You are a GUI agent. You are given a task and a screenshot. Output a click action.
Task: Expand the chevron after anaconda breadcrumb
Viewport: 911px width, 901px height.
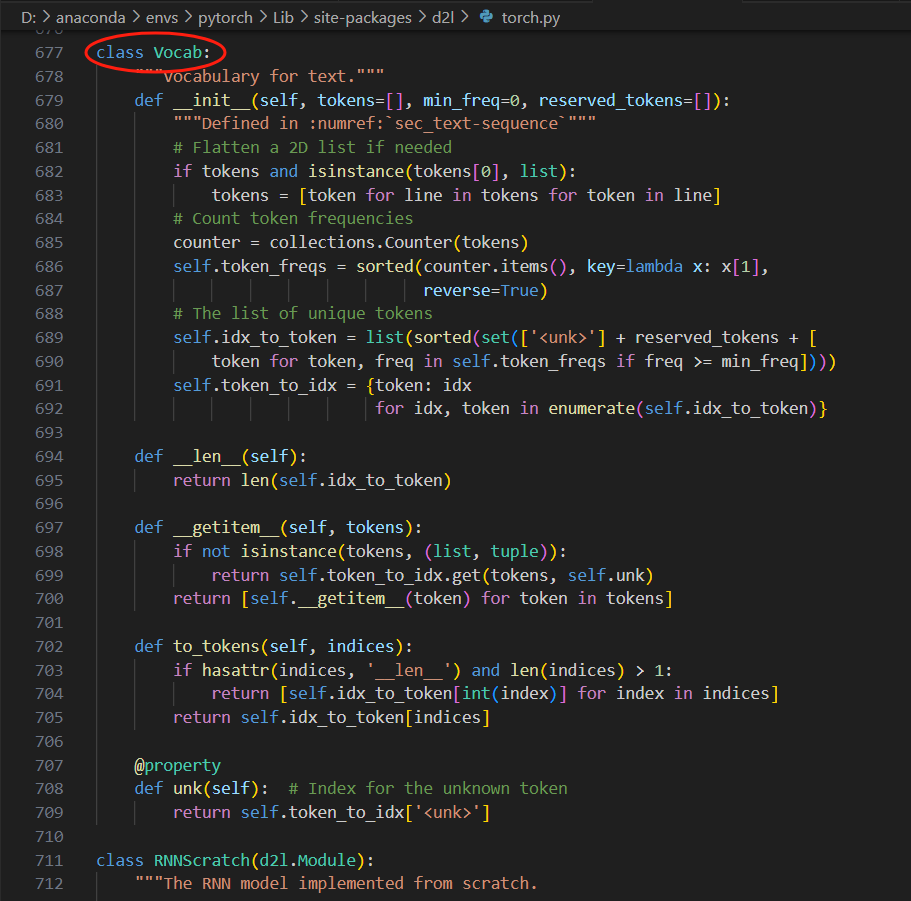coord(135,17)
